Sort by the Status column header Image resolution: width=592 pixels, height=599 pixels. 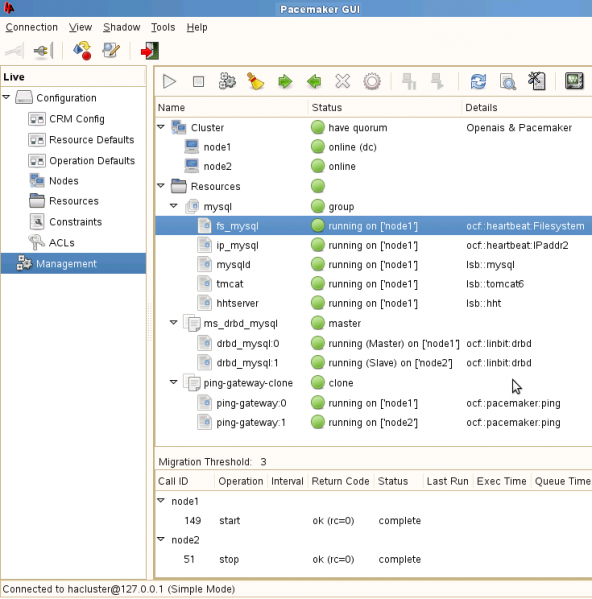click(x=385, y=108)
